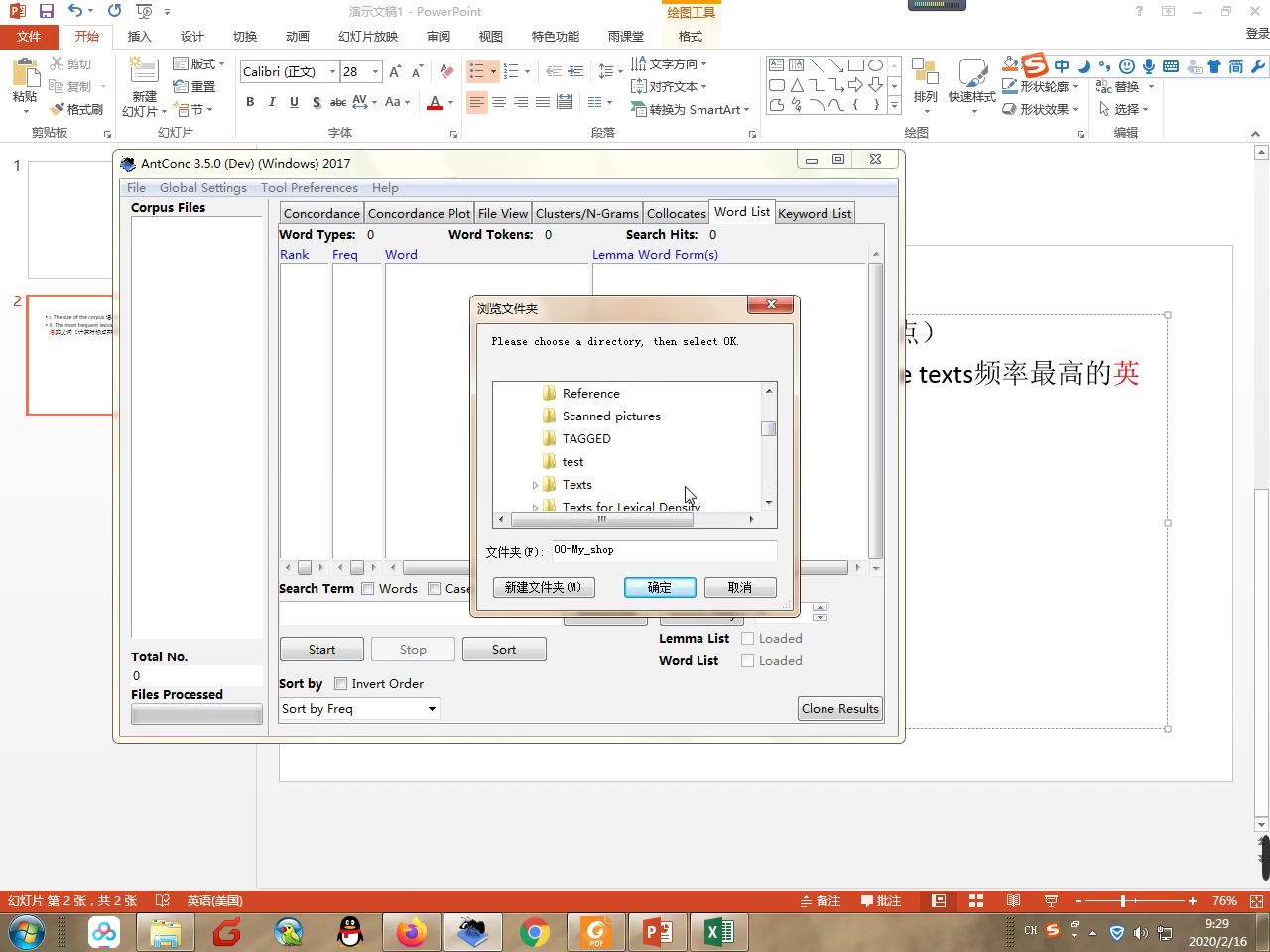Open the font size dropdown
This screenshot has height=952, width=1270.
click(375, 71)
